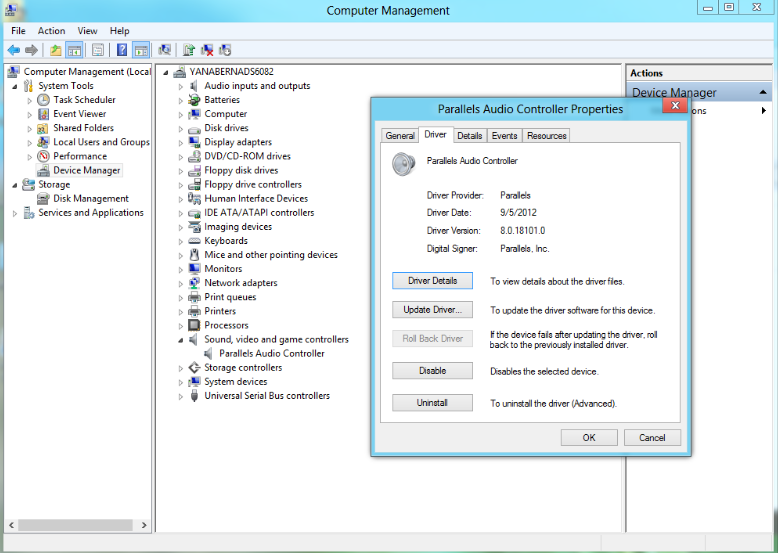This screenshot has width=778, height=553.
Task: Click the Network adapters category icon
Action: [x=194, y=283]
